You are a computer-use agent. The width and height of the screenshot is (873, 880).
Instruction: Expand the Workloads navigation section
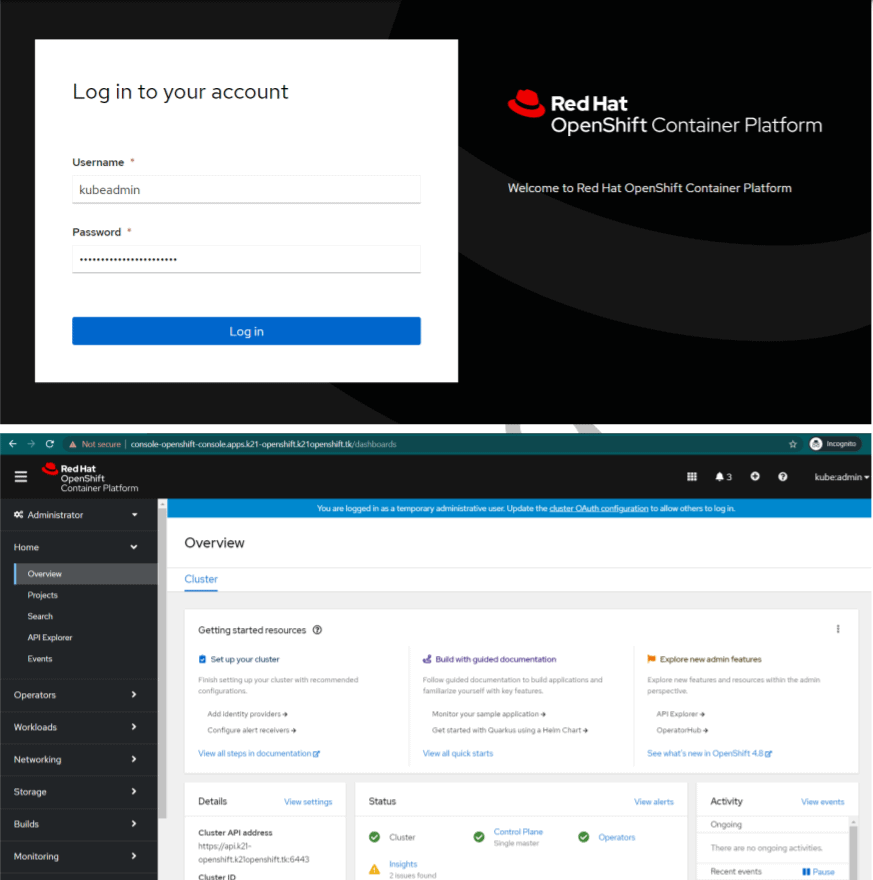pyautogui.click(x=77, y=727)
